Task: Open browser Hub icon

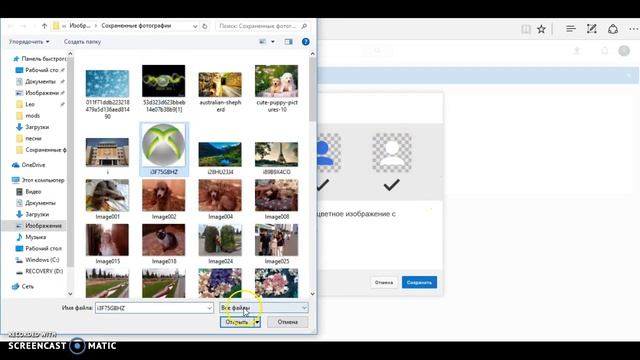Action: coord(571,29)
